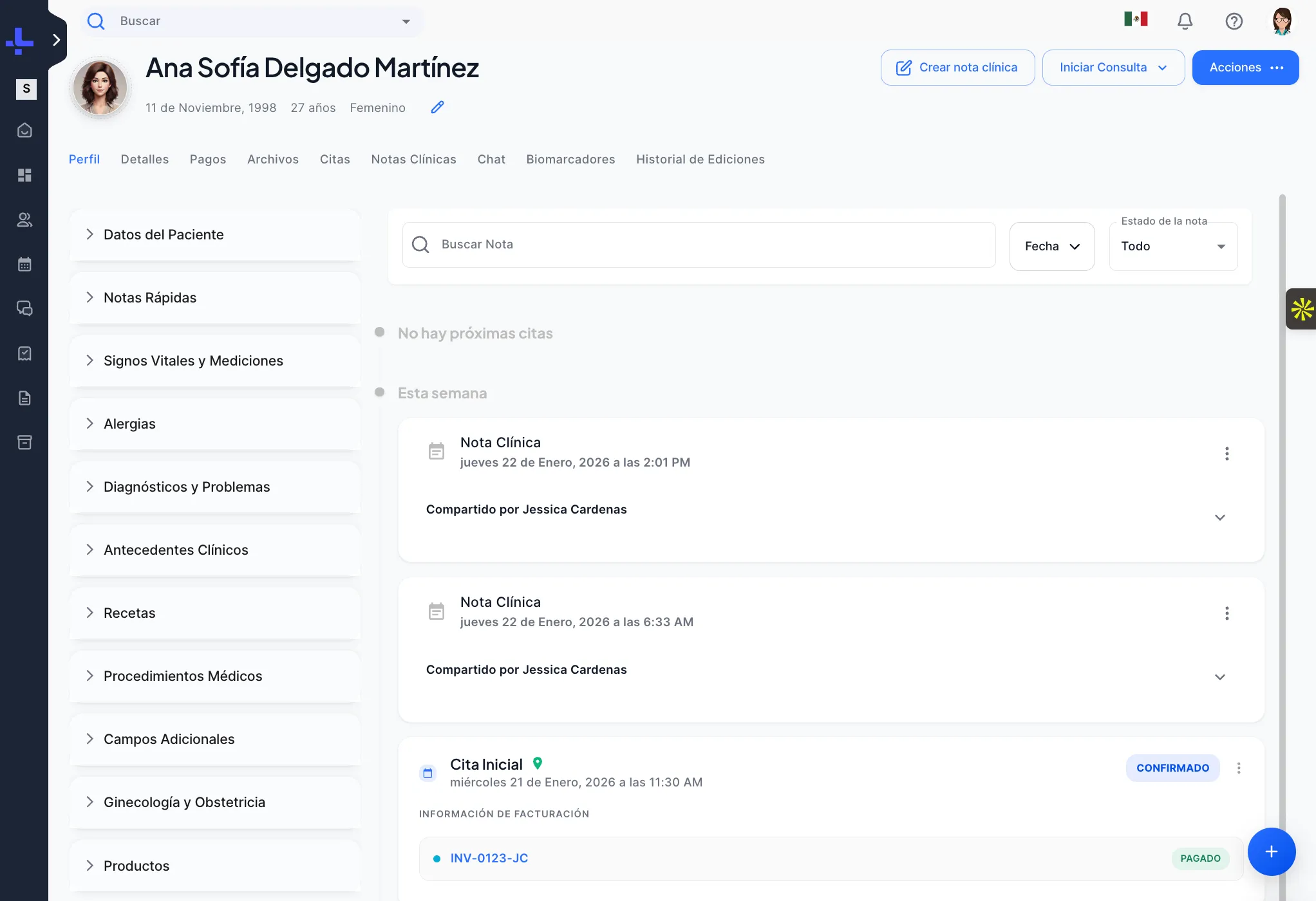Screen dimensions: 1316x901
Task: Click the notifications bell icon
Action: 1185,21
